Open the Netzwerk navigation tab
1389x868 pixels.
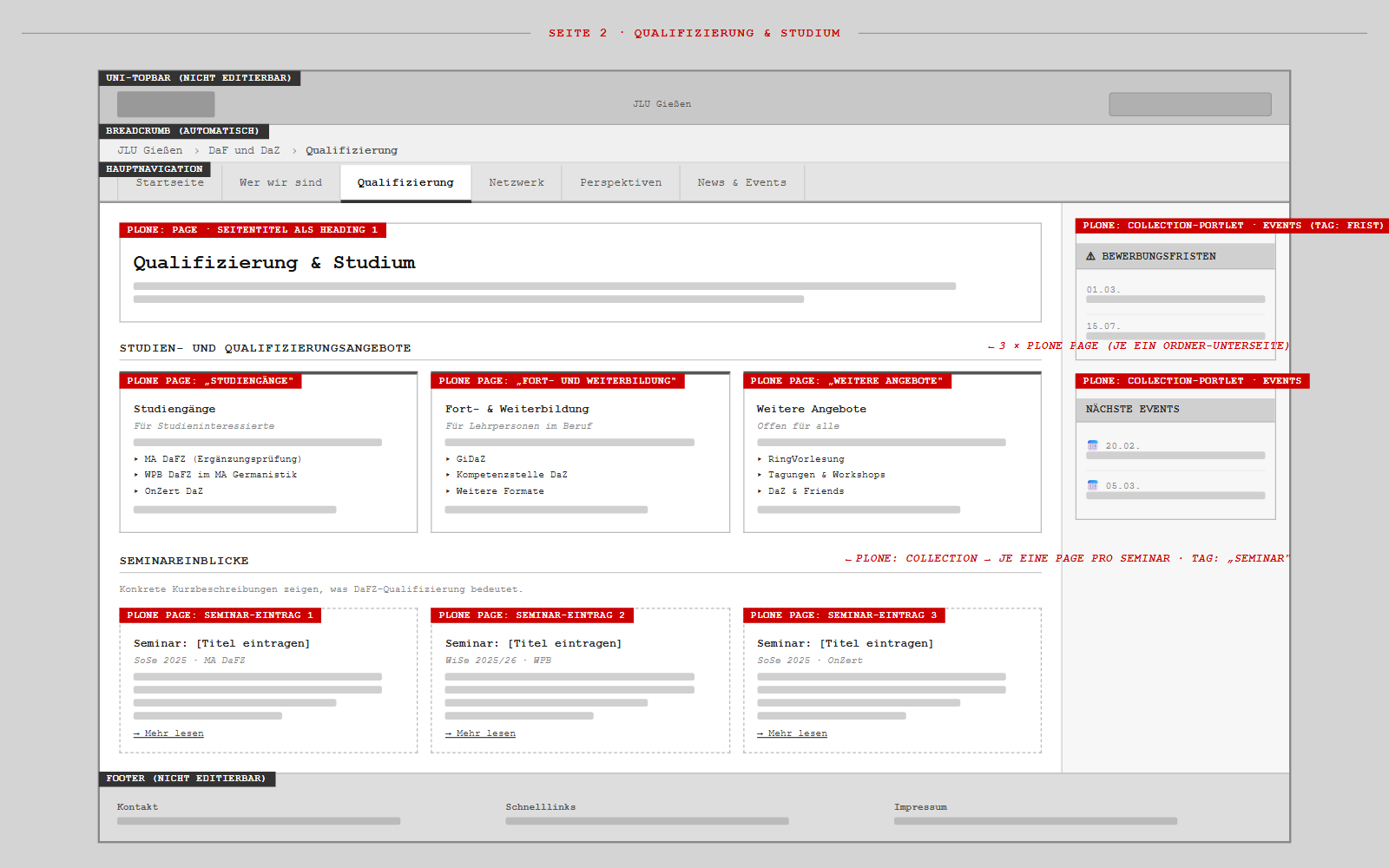coord(517,182)
